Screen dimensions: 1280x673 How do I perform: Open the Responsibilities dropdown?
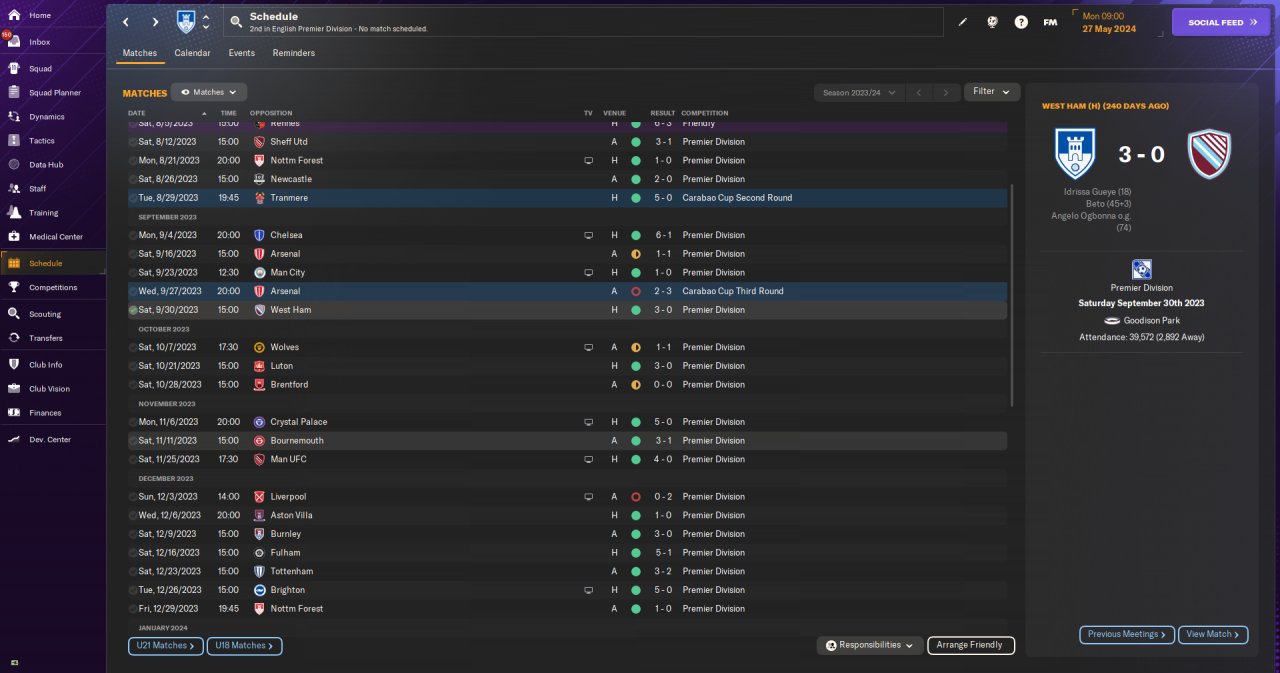pos(868,645)
